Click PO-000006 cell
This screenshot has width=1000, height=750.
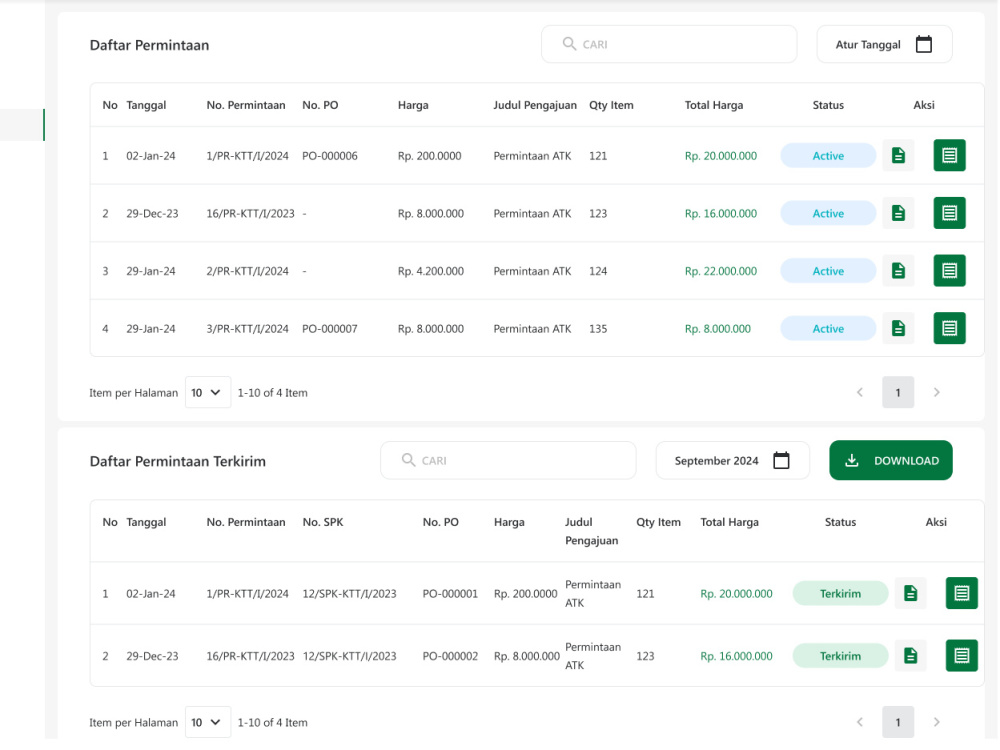tap(330, 156)
